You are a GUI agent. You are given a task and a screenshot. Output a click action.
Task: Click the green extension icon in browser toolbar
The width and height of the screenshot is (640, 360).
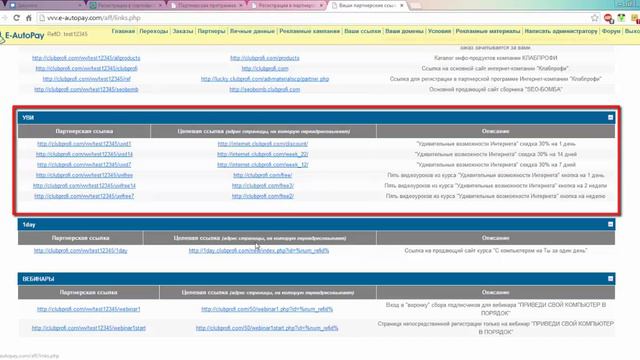(x=621, y=18)
